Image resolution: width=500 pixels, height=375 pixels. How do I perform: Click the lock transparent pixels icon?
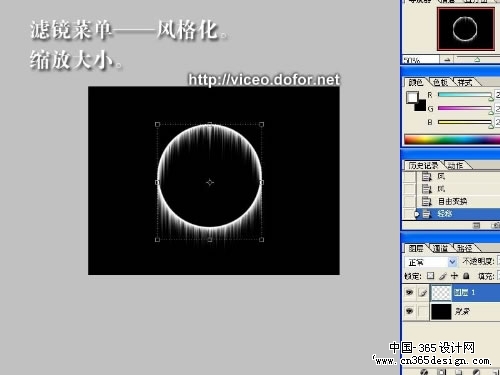[x=431, y=276]
